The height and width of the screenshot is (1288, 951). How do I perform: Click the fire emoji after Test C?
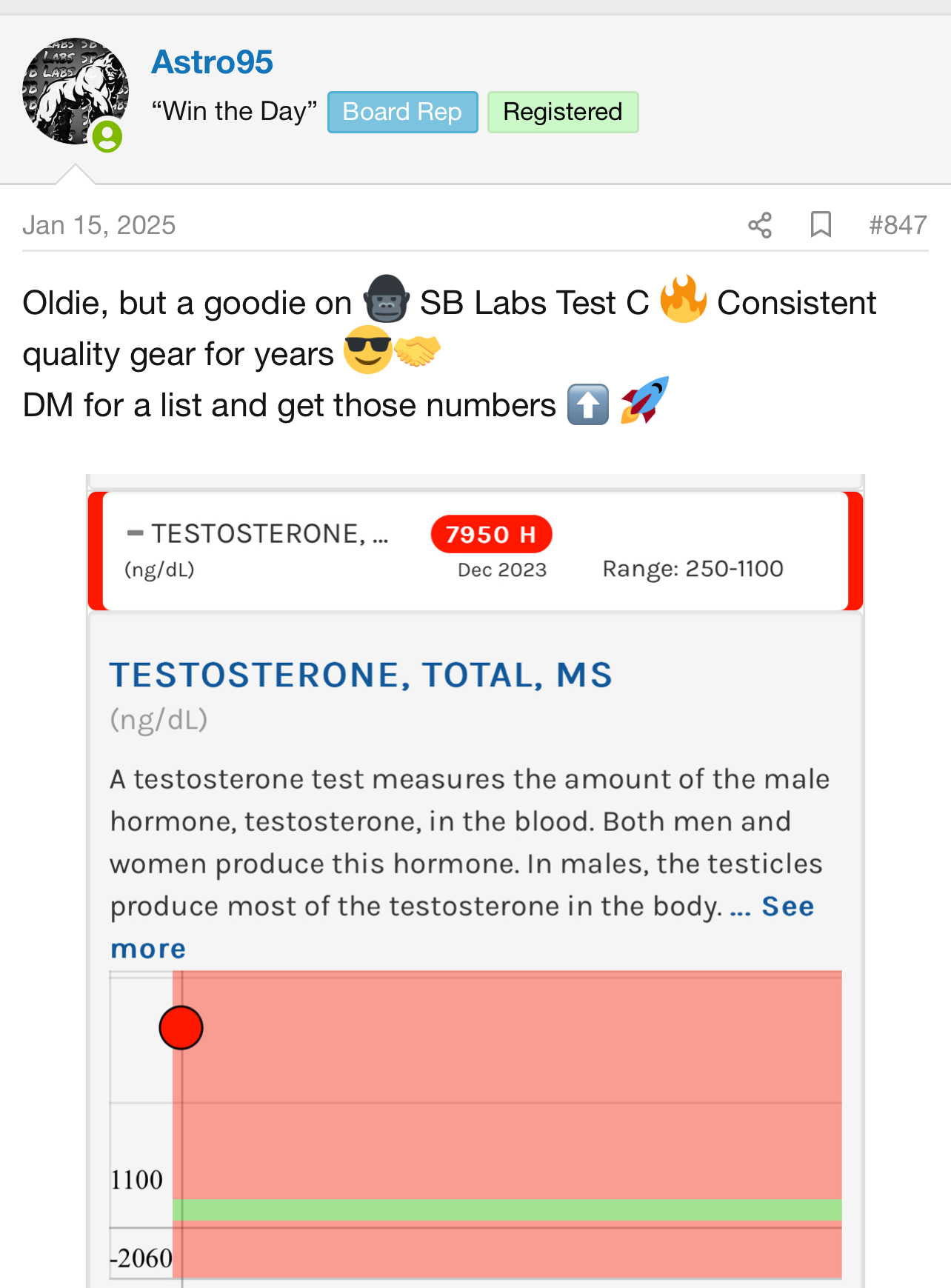683,299
